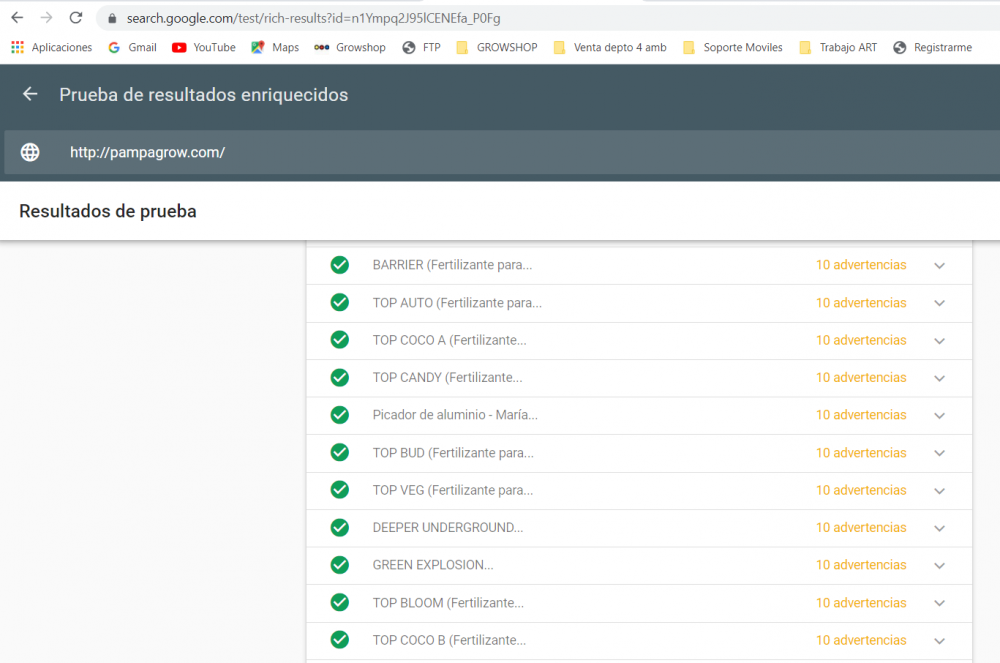The width and height of the screenshot is (1000, 663).
Task: Click green check icon for Picador de aluminio
Action: 340,415
